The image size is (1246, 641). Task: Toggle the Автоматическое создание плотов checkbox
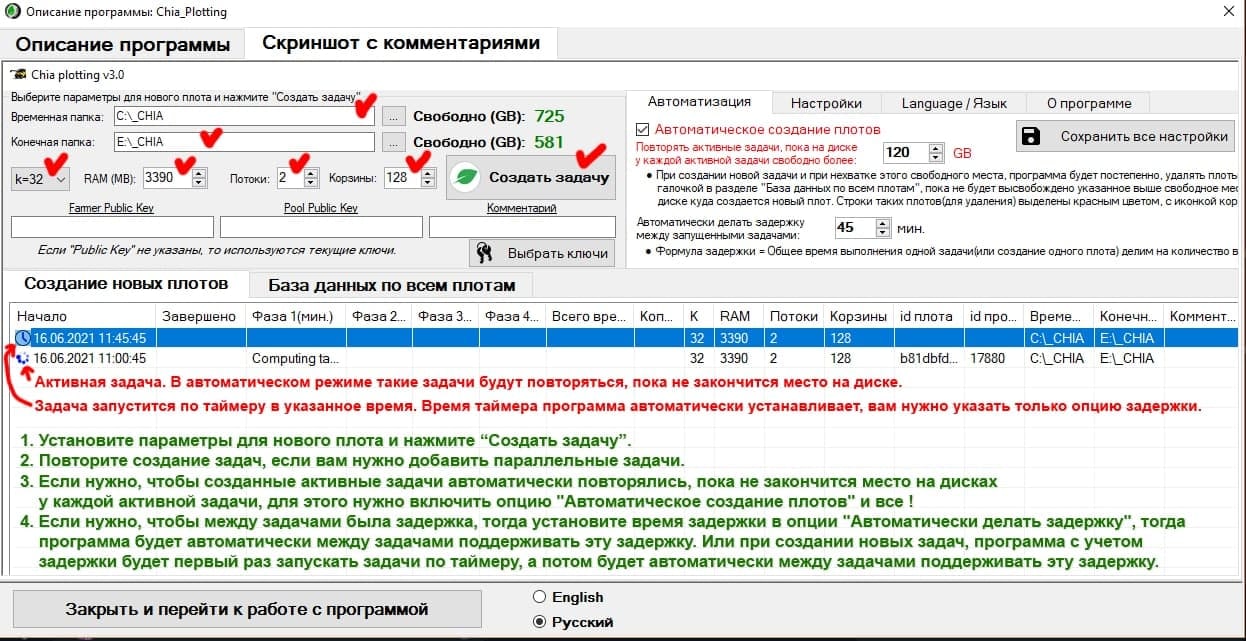(x=643, y=129)
